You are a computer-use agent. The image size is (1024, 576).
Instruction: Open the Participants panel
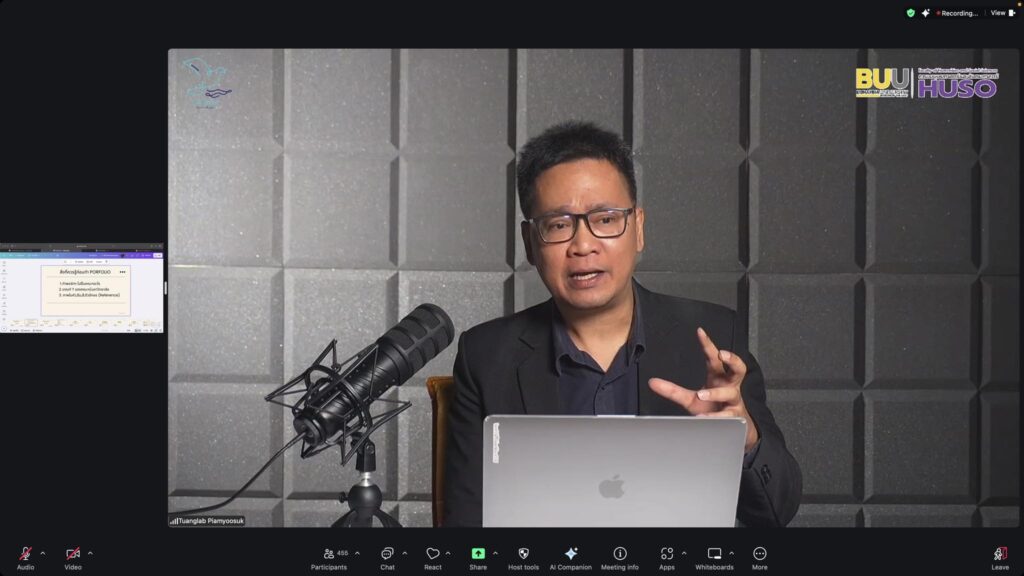coord(329,554)
